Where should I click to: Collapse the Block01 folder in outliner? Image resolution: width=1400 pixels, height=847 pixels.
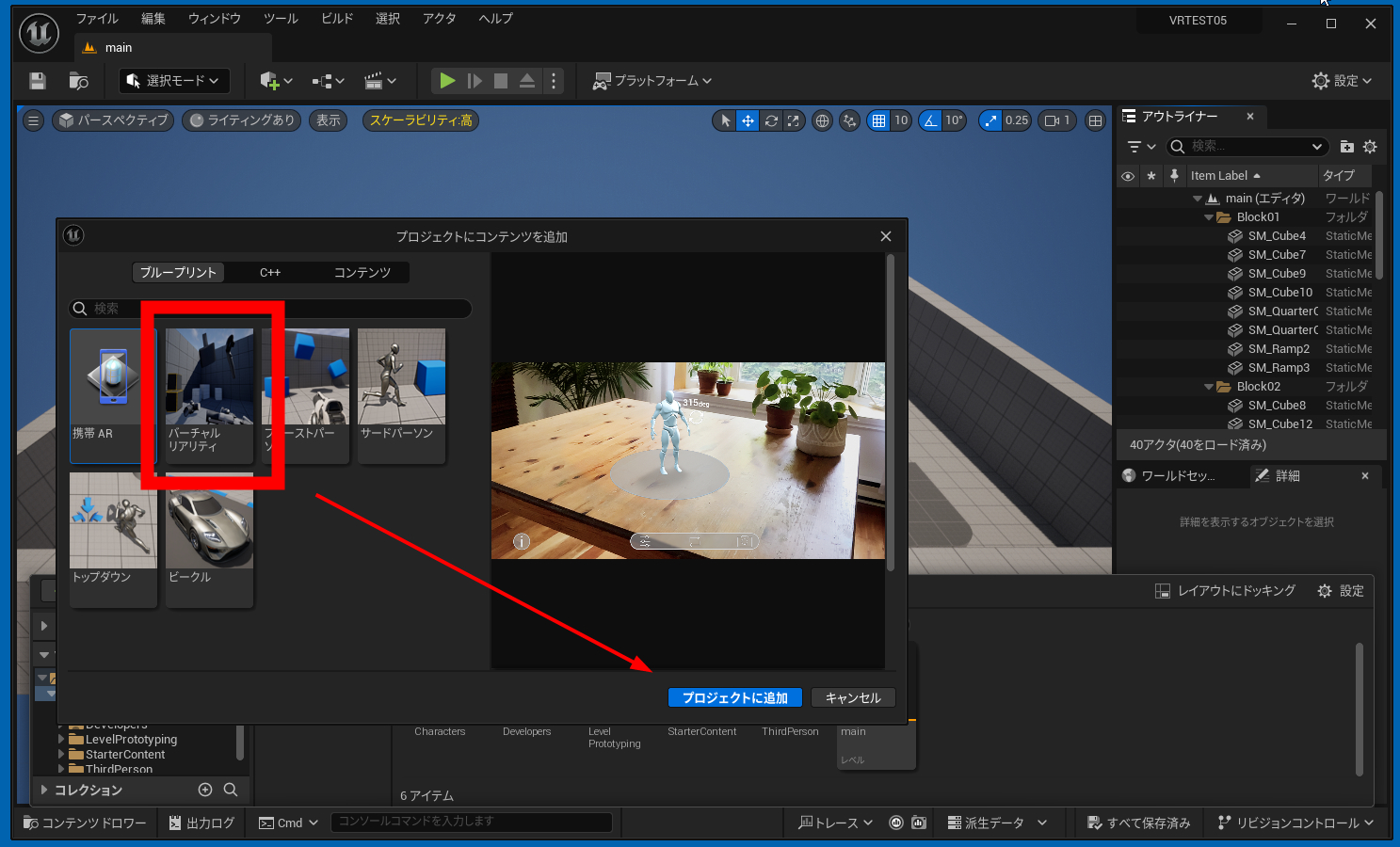pyautogui.click(x=1209, y=217)
